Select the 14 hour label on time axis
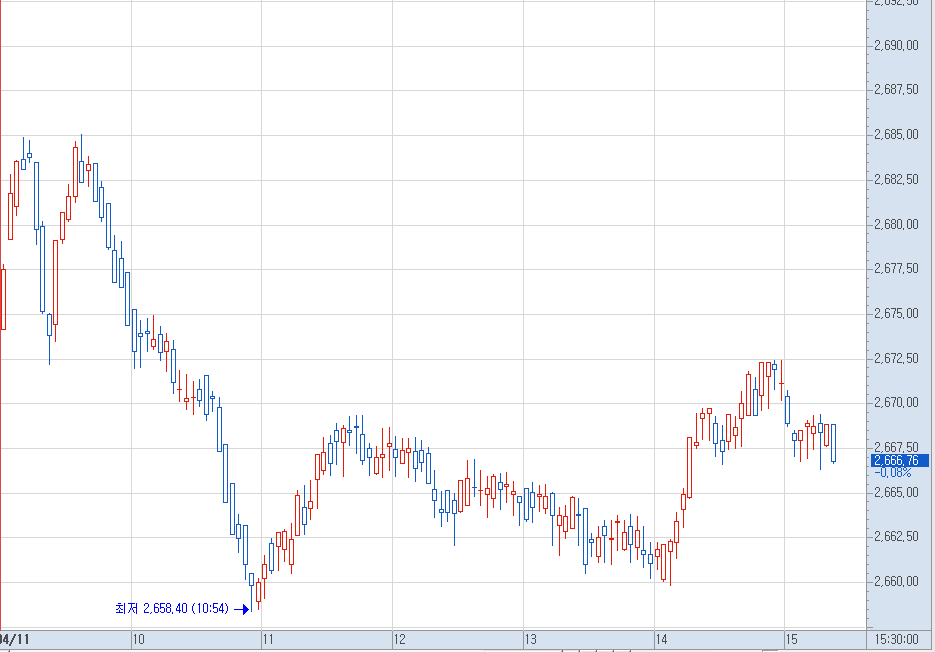The width and height of the screenshot is (935, 652). coord(661,639)
